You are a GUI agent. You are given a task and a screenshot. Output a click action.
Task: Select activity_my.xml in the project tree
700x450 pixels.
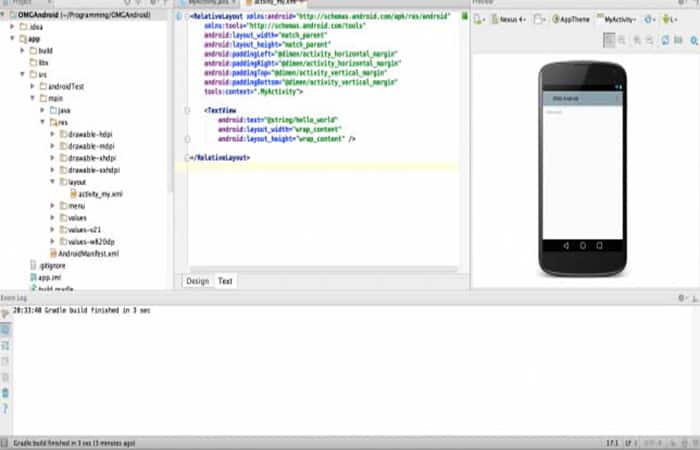(x=96, y=194)
